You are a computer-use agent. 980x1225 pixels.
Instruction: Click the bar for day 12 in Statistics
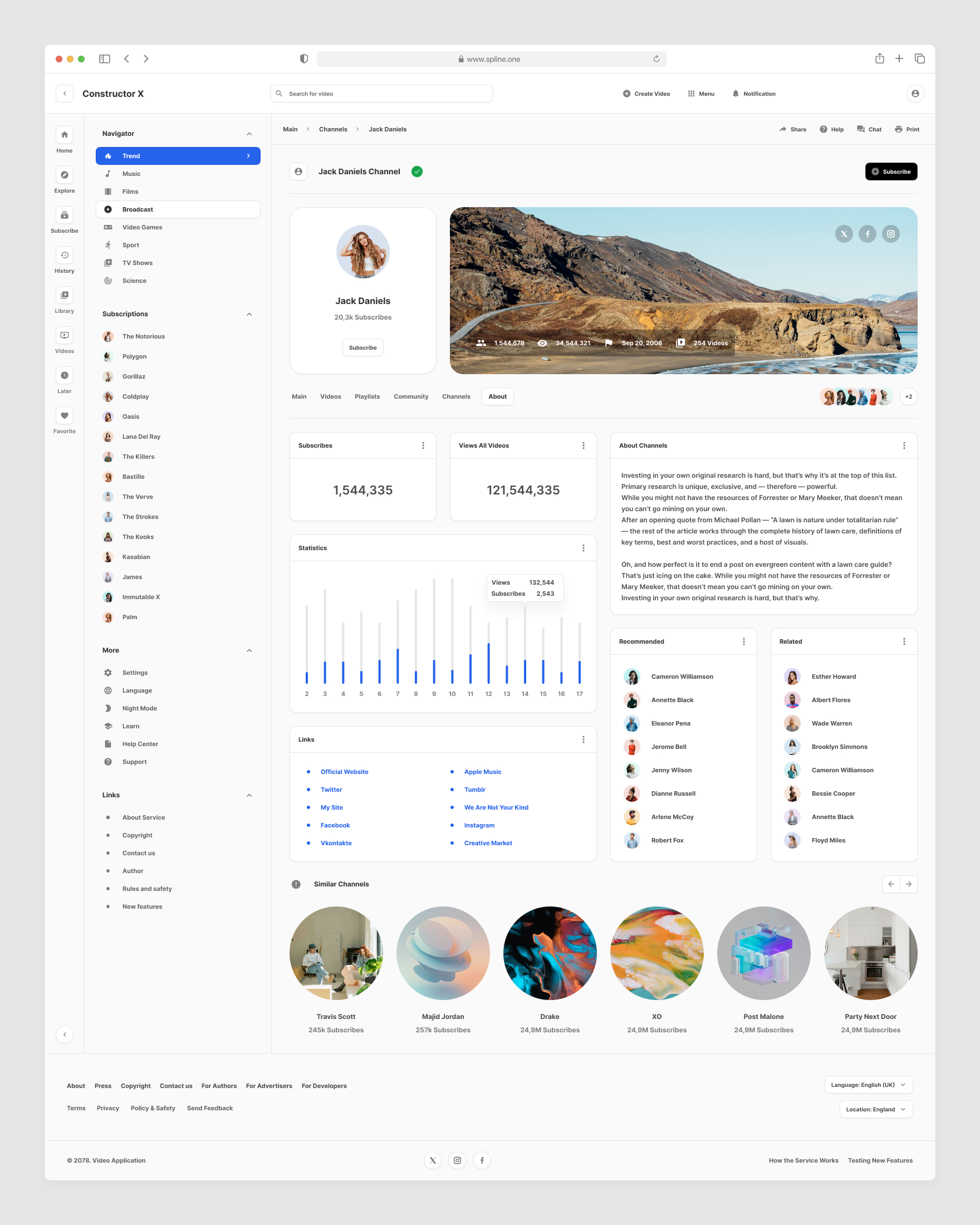488,653
